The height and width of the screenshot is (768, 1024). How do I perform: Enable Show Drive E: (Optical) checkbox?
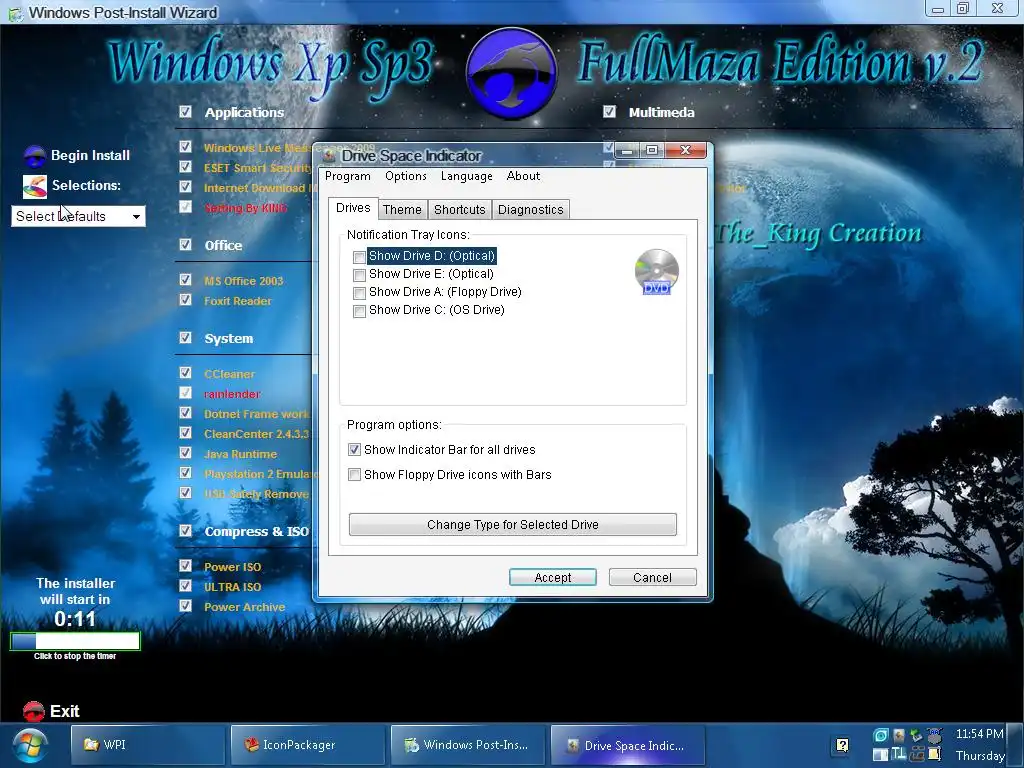tap(359, 275)
